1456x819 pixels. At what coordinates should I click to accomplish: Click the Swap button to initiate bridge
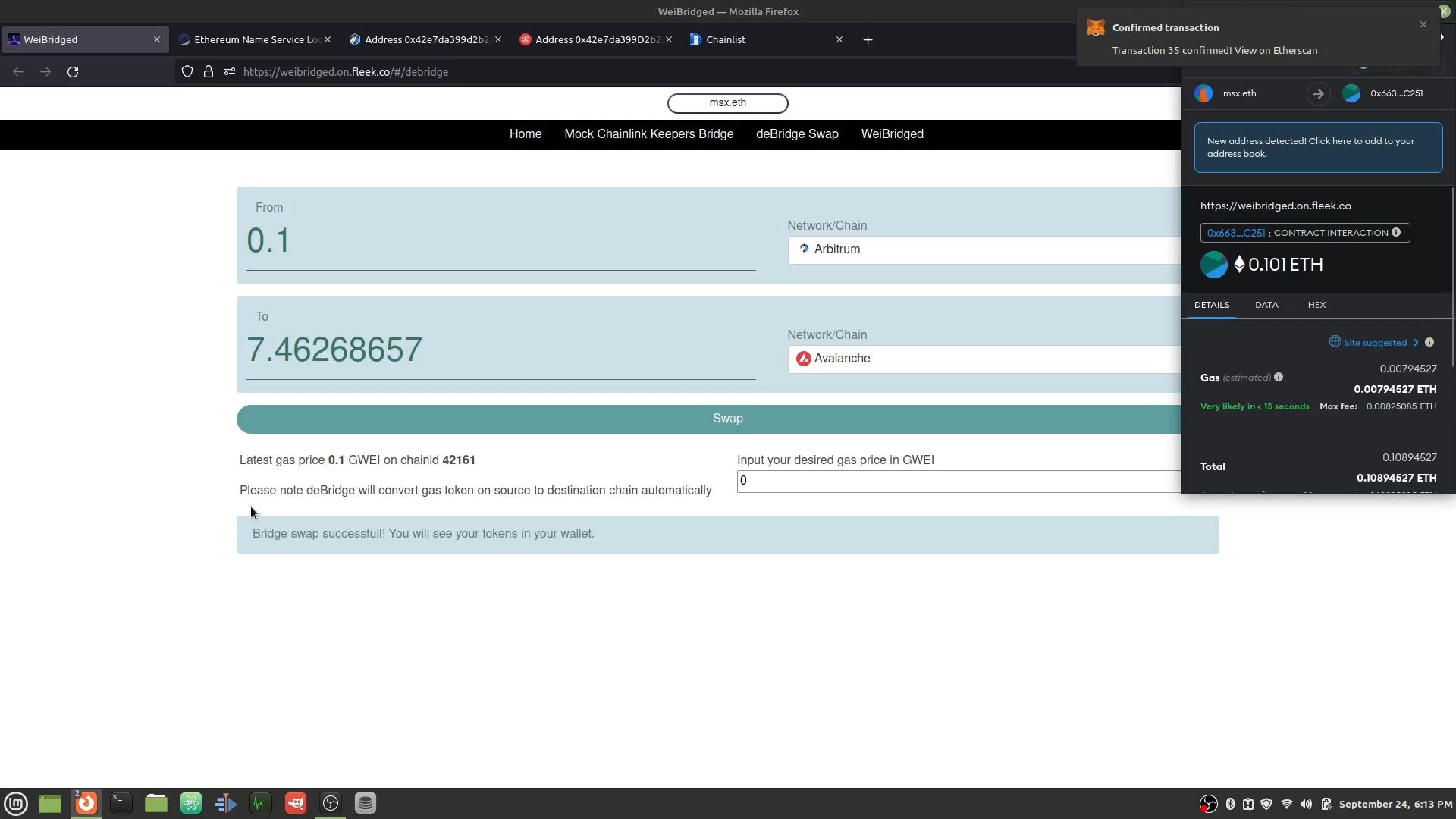pos(728,417)
